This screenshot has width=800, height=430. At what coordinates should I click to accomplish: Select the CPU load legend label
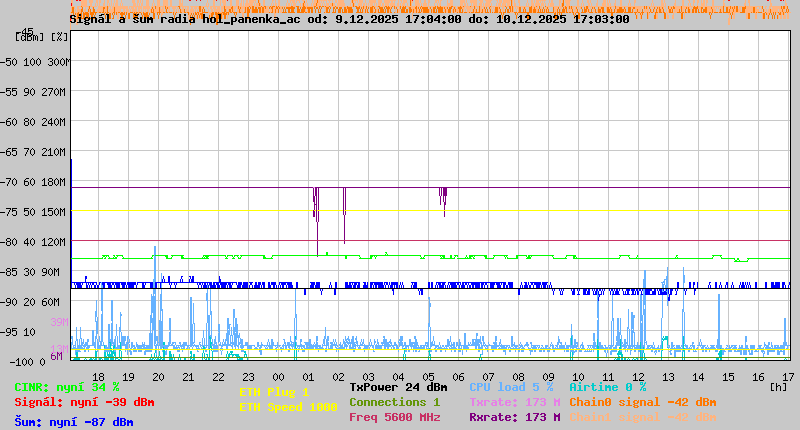pyautogui.click(x=511, y=387)
